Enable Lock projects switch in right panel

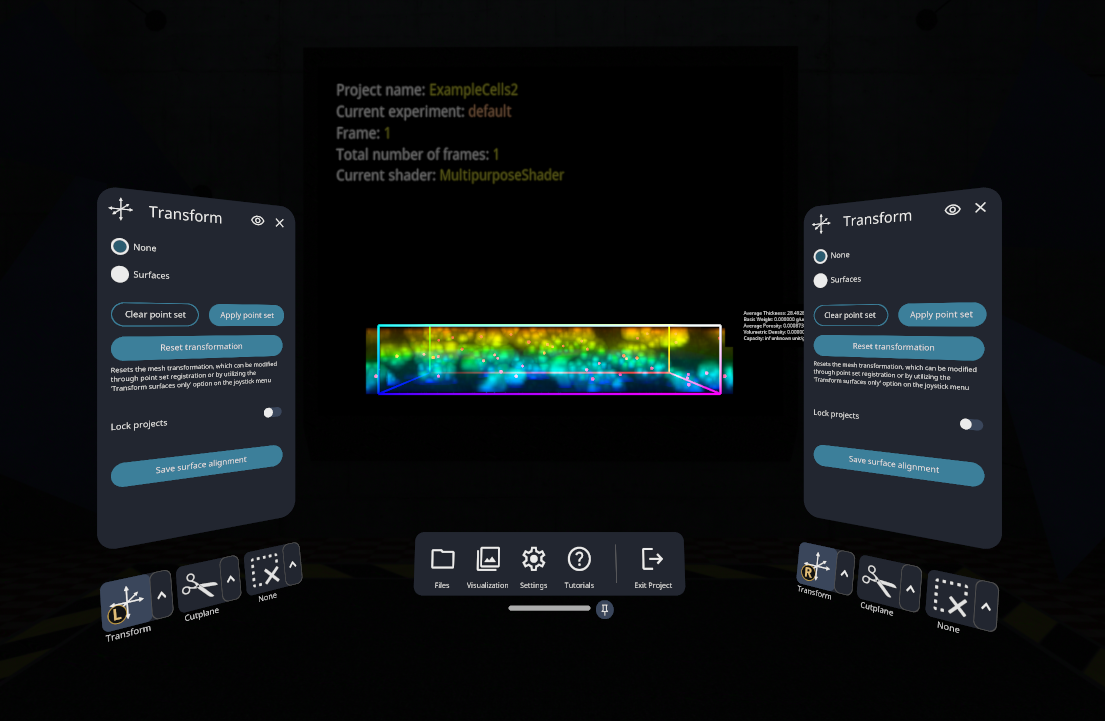pos(971,424)
